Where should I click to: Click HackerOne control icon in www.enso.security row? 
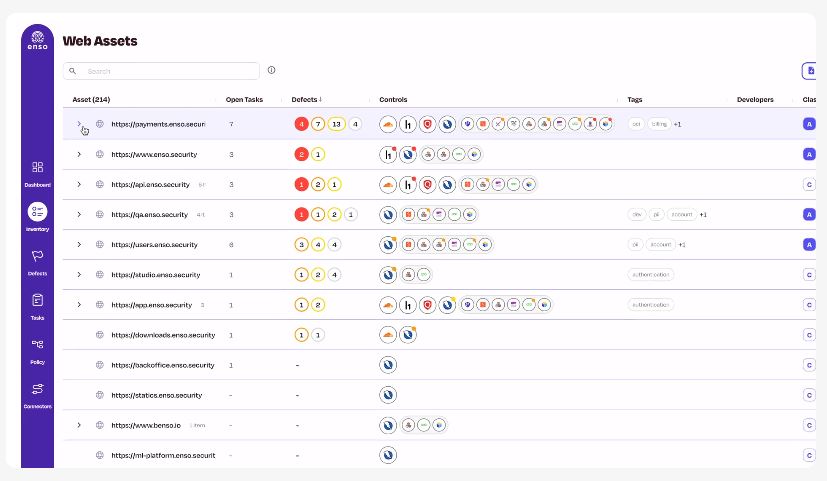point(388,154)
